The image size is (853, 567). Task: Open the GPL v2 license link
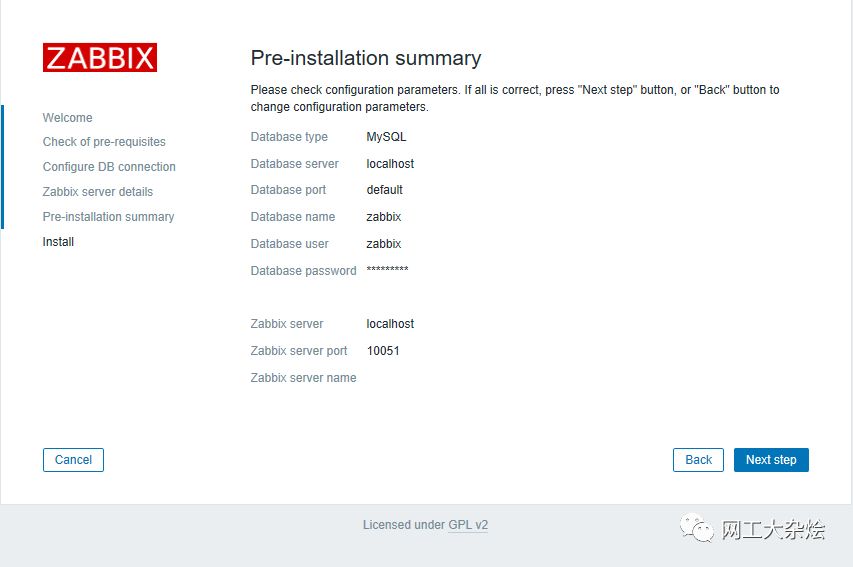[x=468, y=525]
